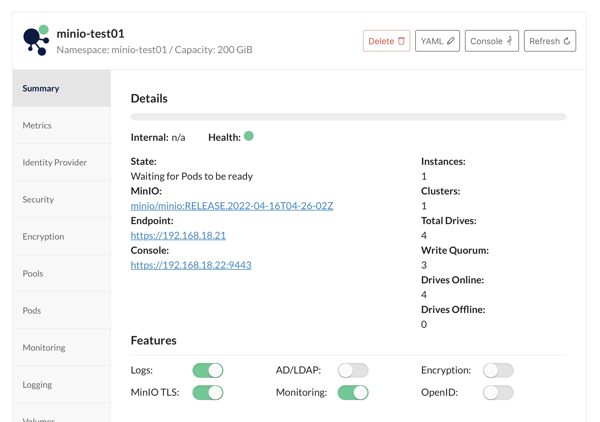Screen dimensions: 600x422
Task: Enable the OpenID switch
Action: (x=498, y=393)
